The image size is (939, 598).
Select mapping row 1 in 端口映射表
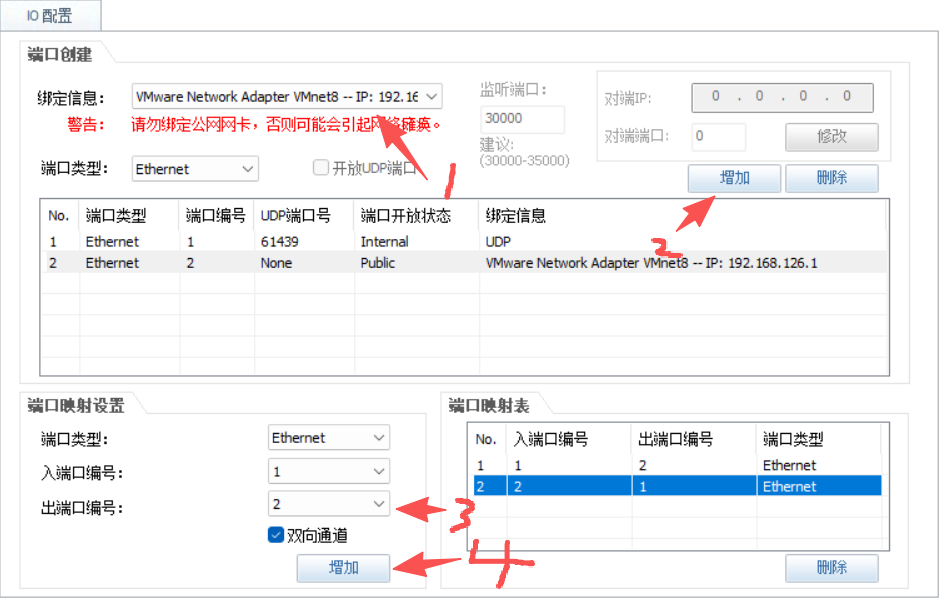pos(677,465)
